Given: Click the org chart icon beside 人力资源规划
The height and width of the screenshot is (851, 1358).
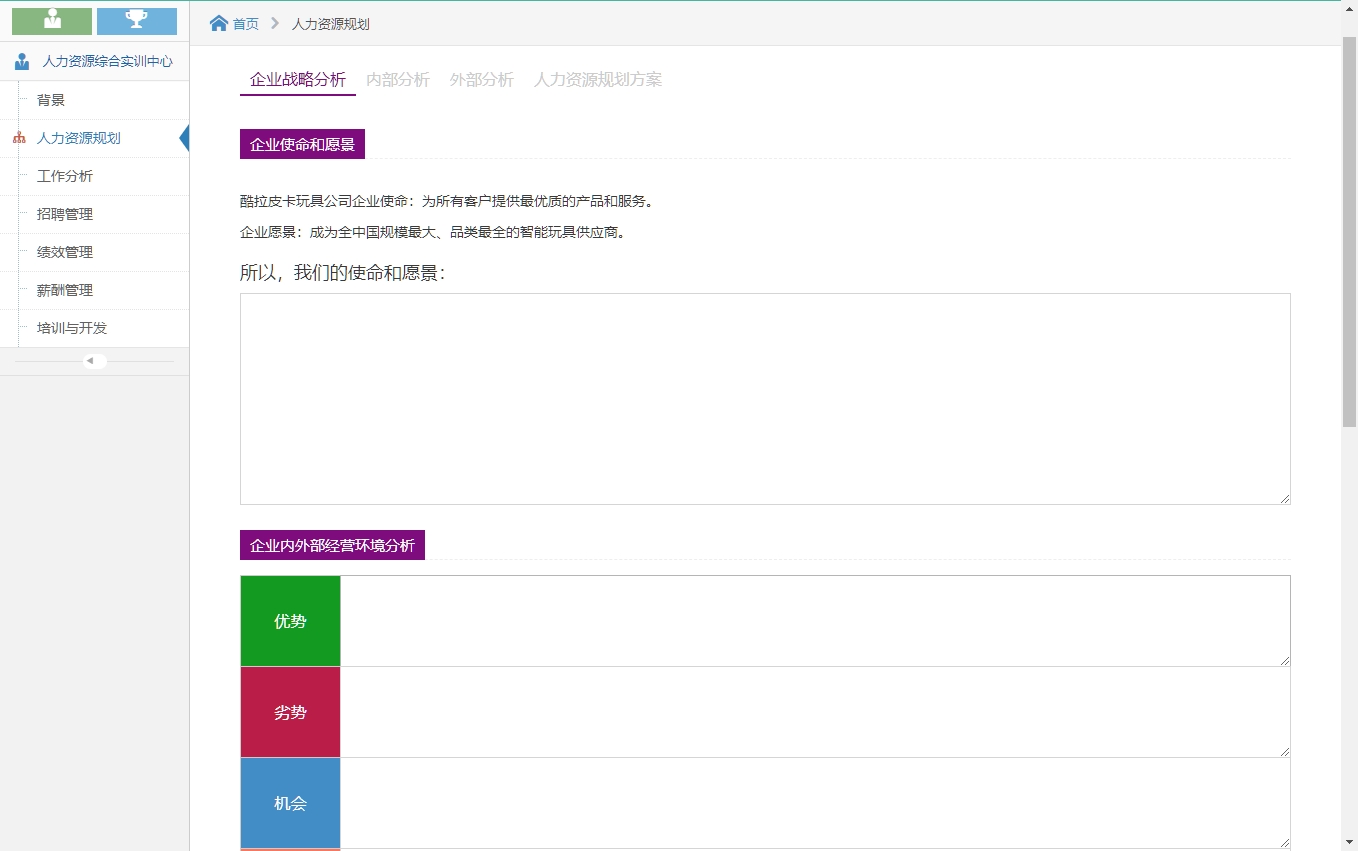Looking at the screenshot, I should tap(19, 138).
